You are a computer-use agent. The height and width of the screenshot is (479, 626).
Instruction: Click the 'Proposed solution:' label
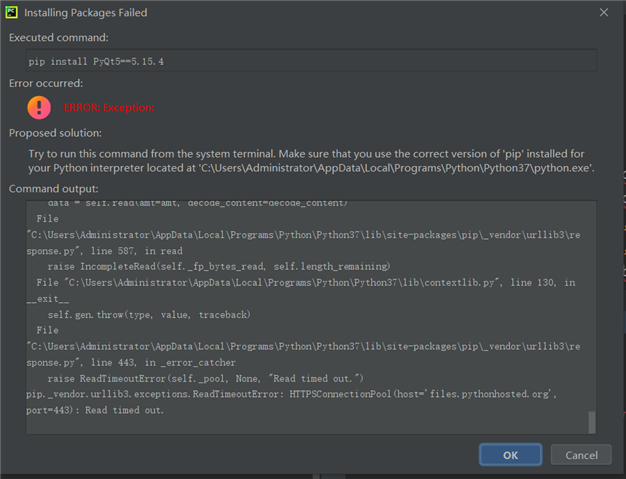tap(56, 133)
